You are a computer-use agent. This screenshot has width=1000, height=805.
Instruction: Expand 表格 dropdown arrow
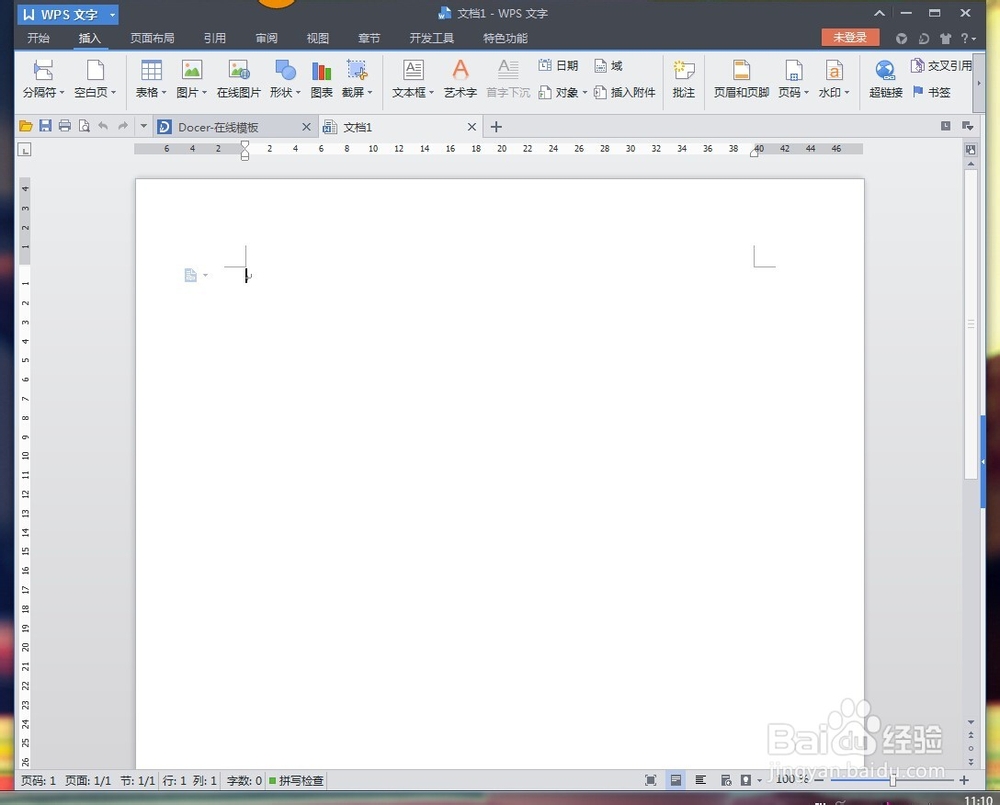point(164,92)
